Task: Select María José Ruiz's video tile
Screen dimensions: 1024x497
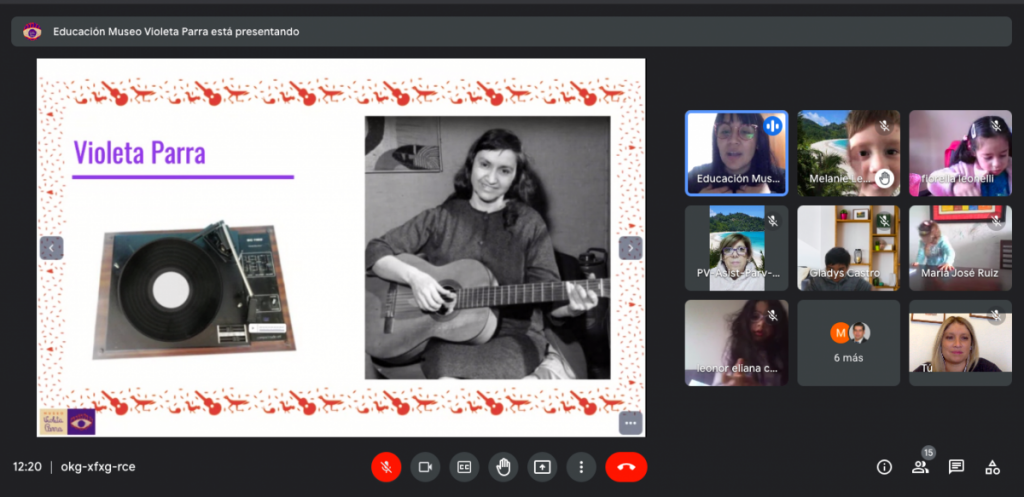Action: [x=960, y=248]
